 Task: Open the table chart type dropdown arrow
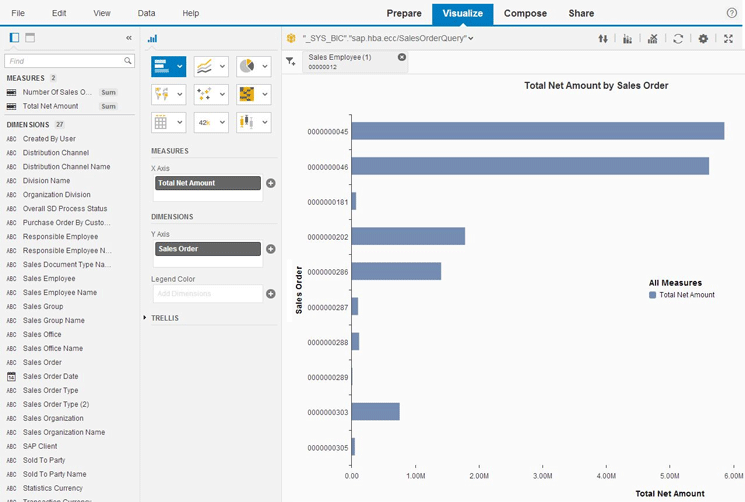point(180,123)
